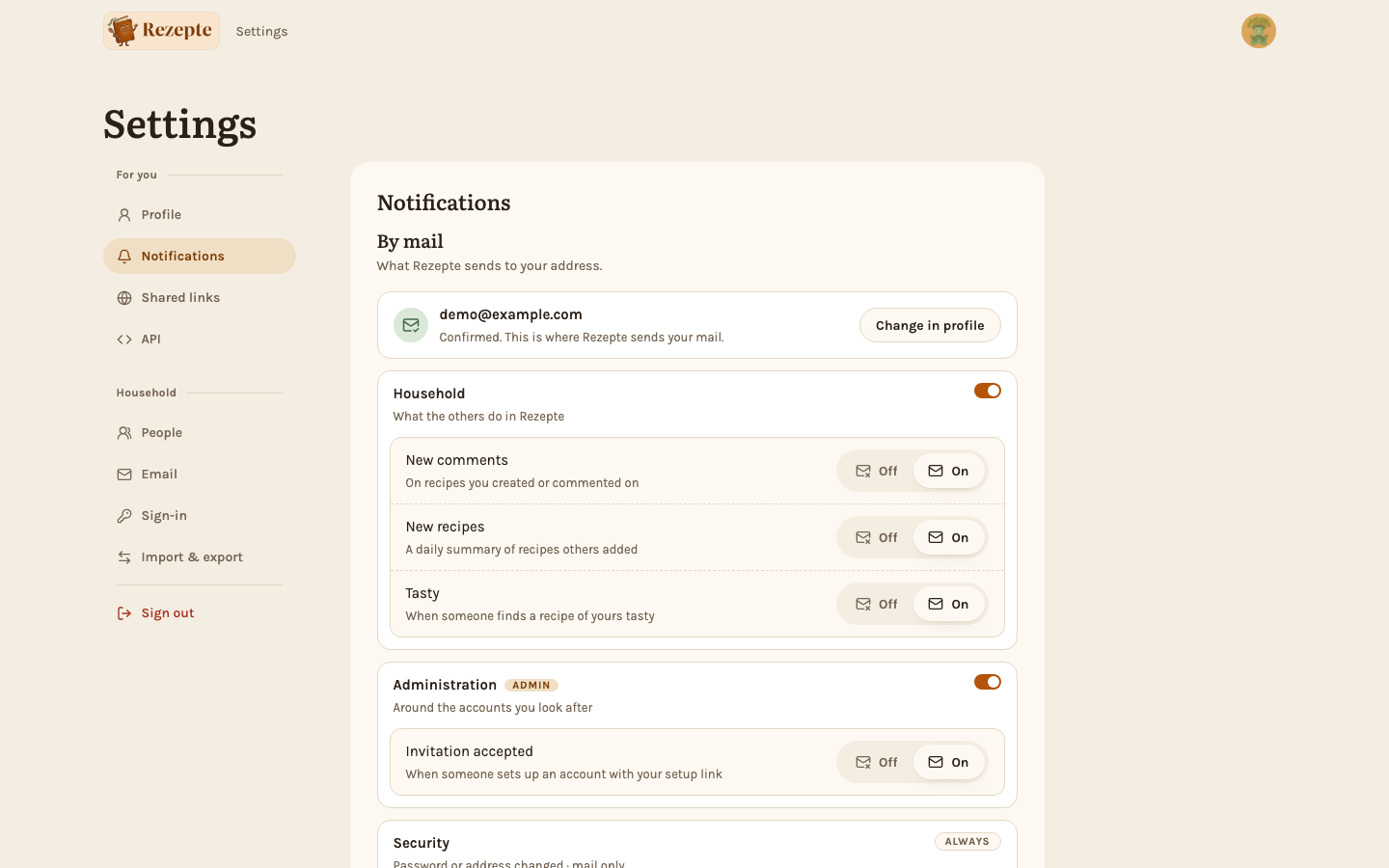Click the Change in profile button
This screenshot has height=868, width=1389.
click(930, 325)
